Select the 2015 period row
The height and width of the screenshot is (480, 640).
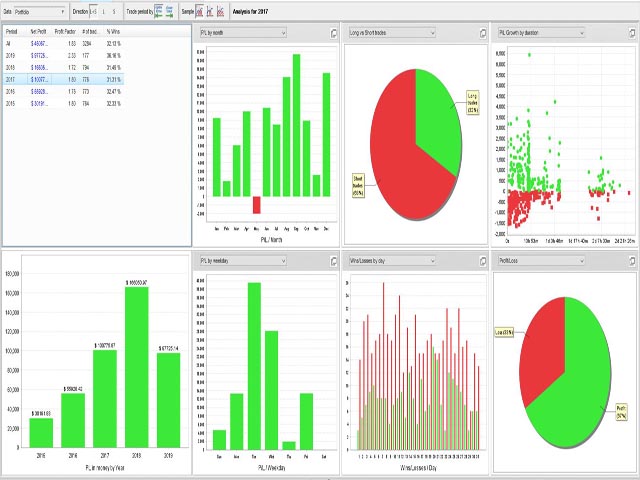(63, 104)
